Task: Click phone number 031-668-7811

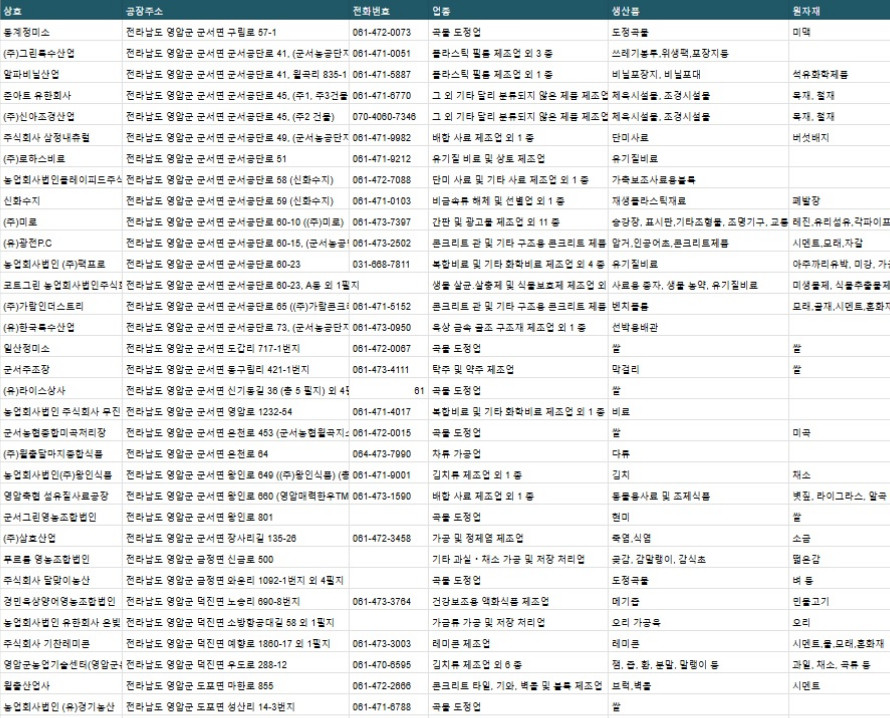Action: [x=389, y=264]
